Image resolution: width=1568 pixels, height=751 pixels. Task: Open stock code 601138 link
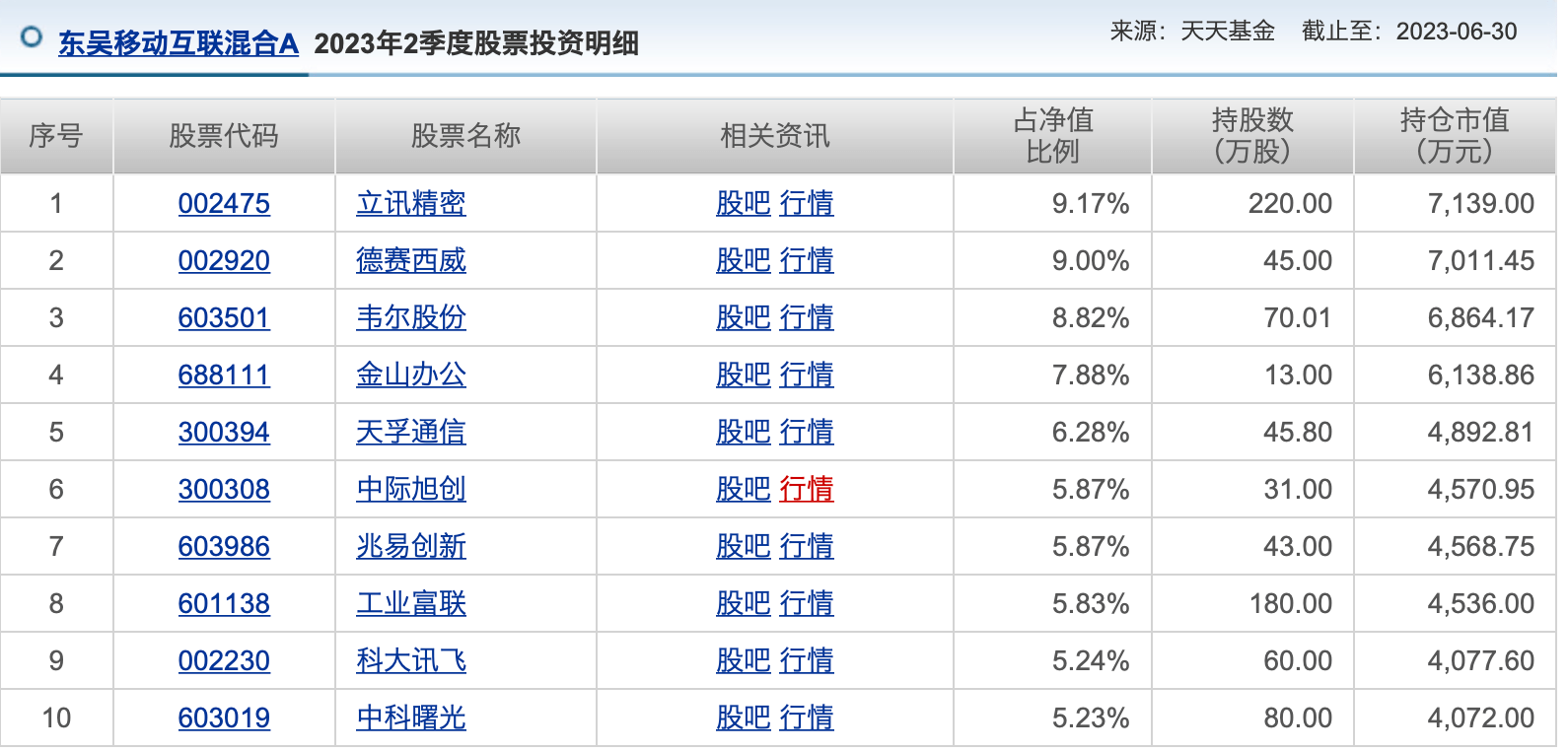[x=224, y=604]
